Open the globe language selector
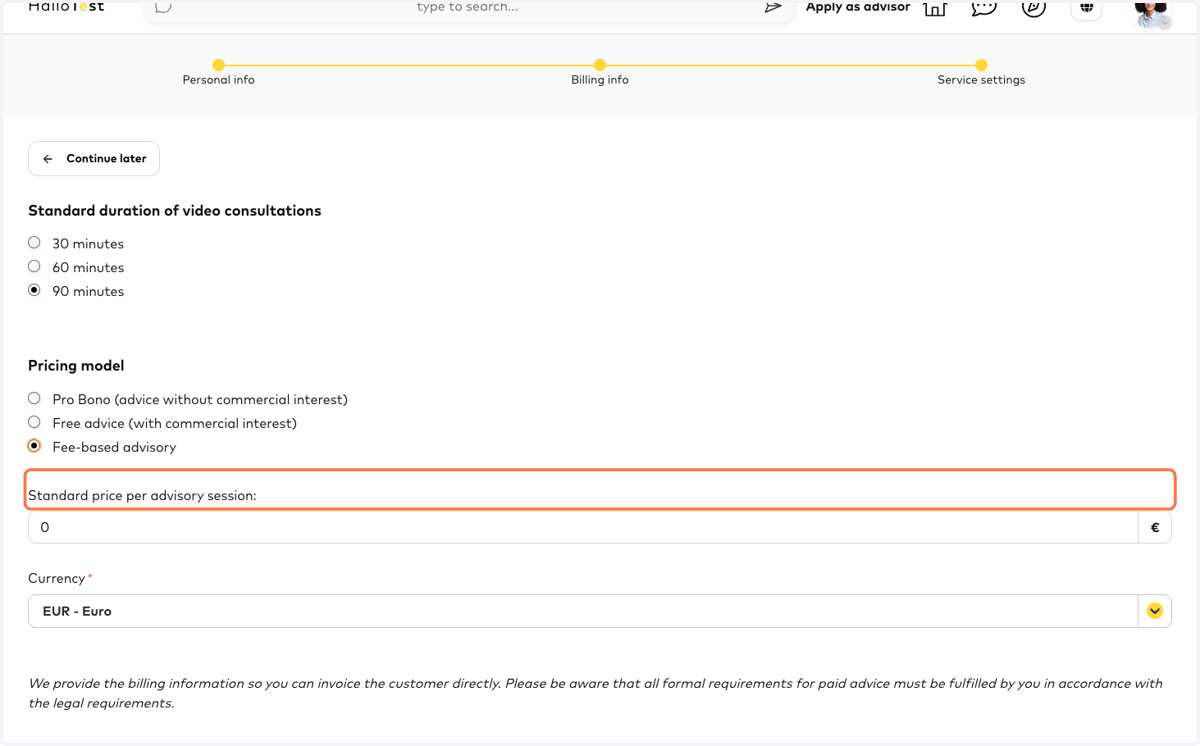Screen dimensions: 1200x746 [x=1086, y=8]
